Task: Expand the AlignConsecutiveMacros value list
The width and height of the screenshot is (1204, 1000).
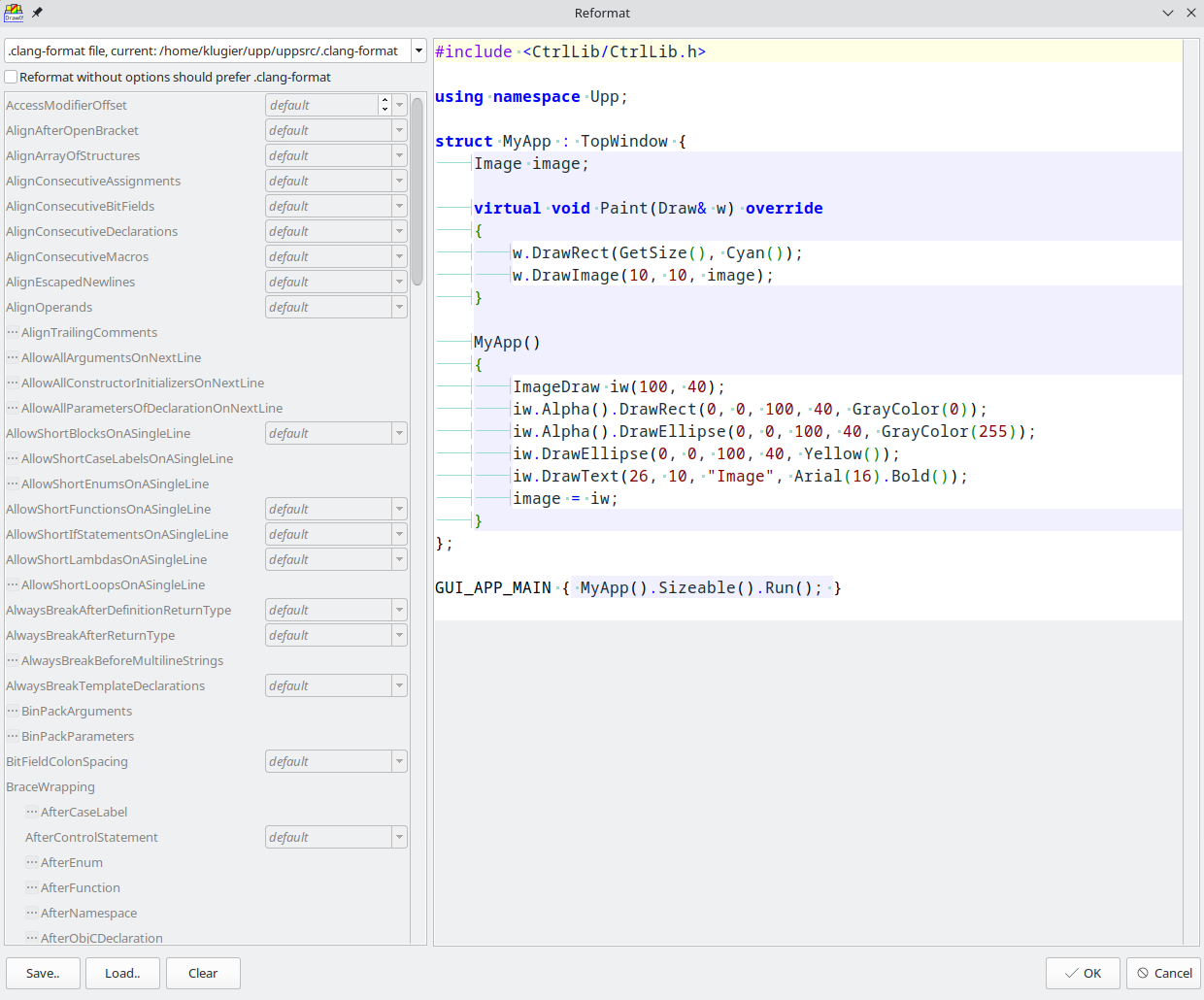Action: (399, 256)
